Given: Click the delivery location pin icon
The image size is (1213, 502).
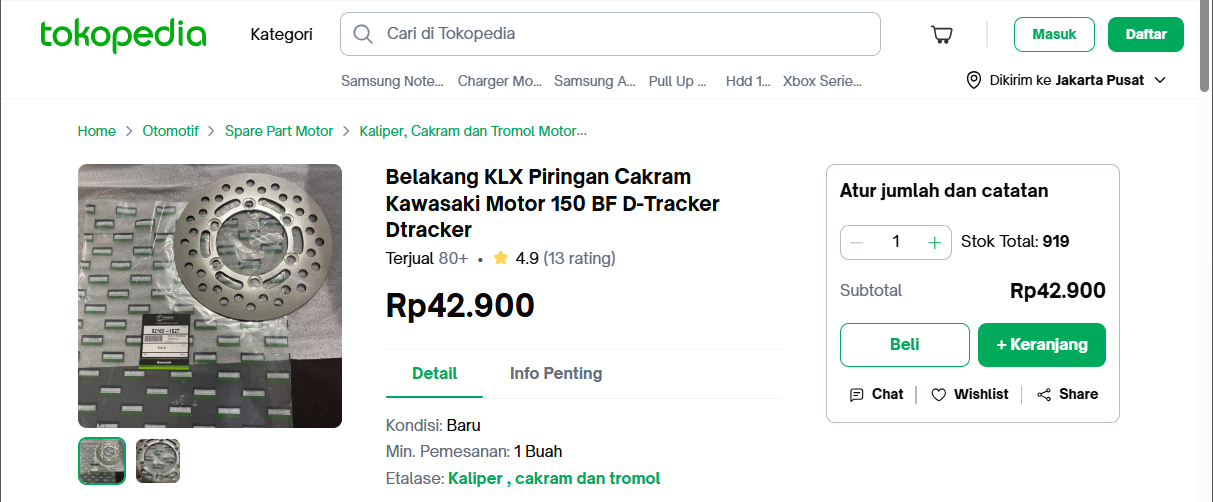Looking at the screenshot, I should tap(974, 80).
